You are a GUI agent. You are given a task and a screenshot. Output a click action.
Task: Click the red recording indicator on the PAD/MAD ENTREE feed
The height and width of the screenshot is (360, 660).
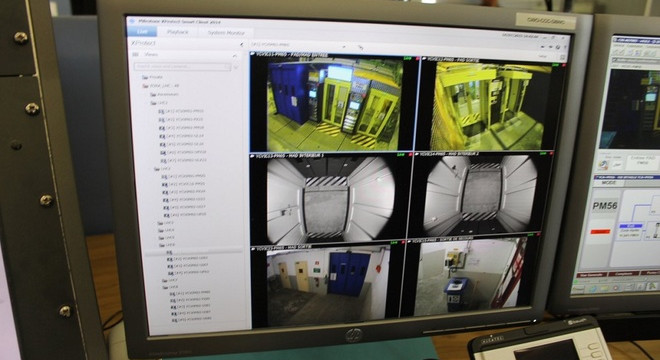coord(417,59)
